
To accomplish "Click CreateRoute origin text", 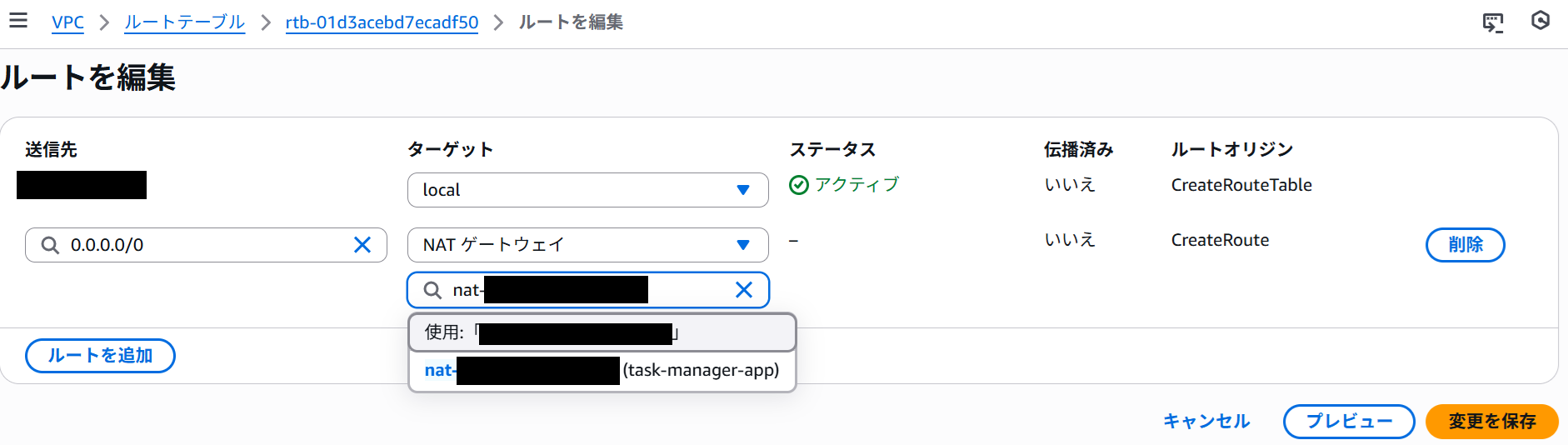I will click(x=1220, y=240).
